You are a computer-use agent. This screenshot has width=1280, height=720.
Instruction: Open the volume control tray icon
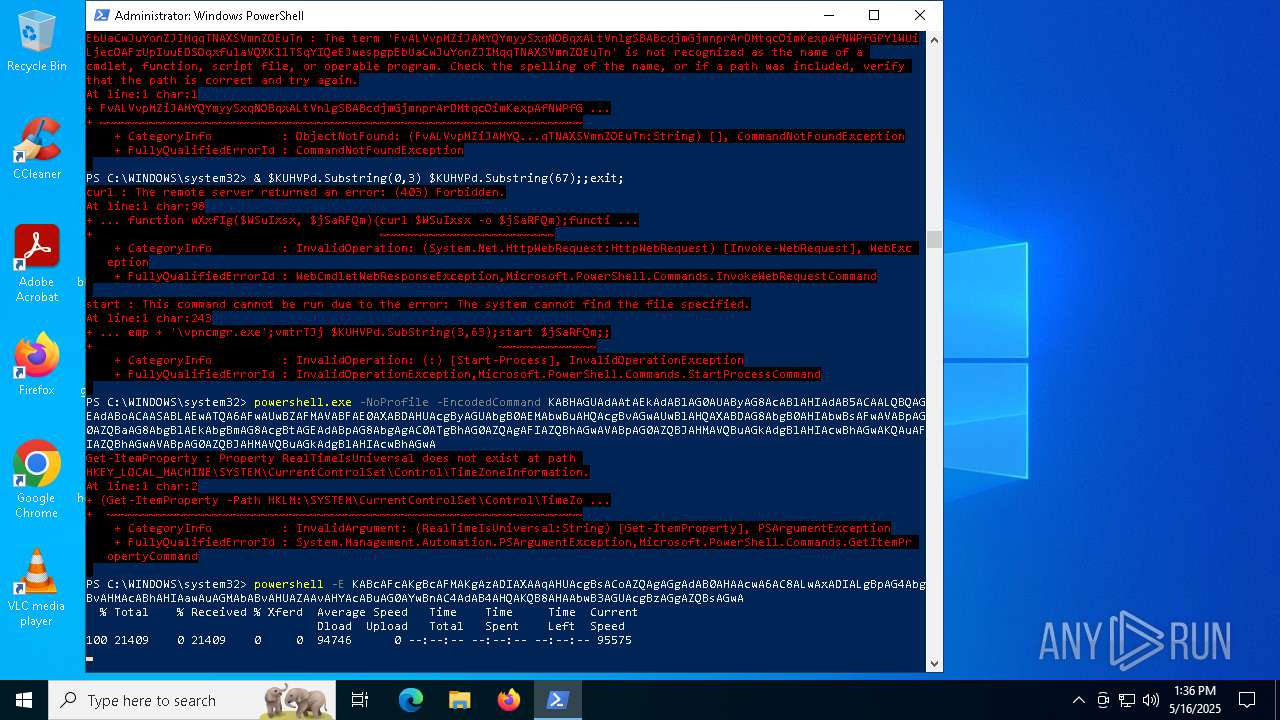(x=1151, y=700)
